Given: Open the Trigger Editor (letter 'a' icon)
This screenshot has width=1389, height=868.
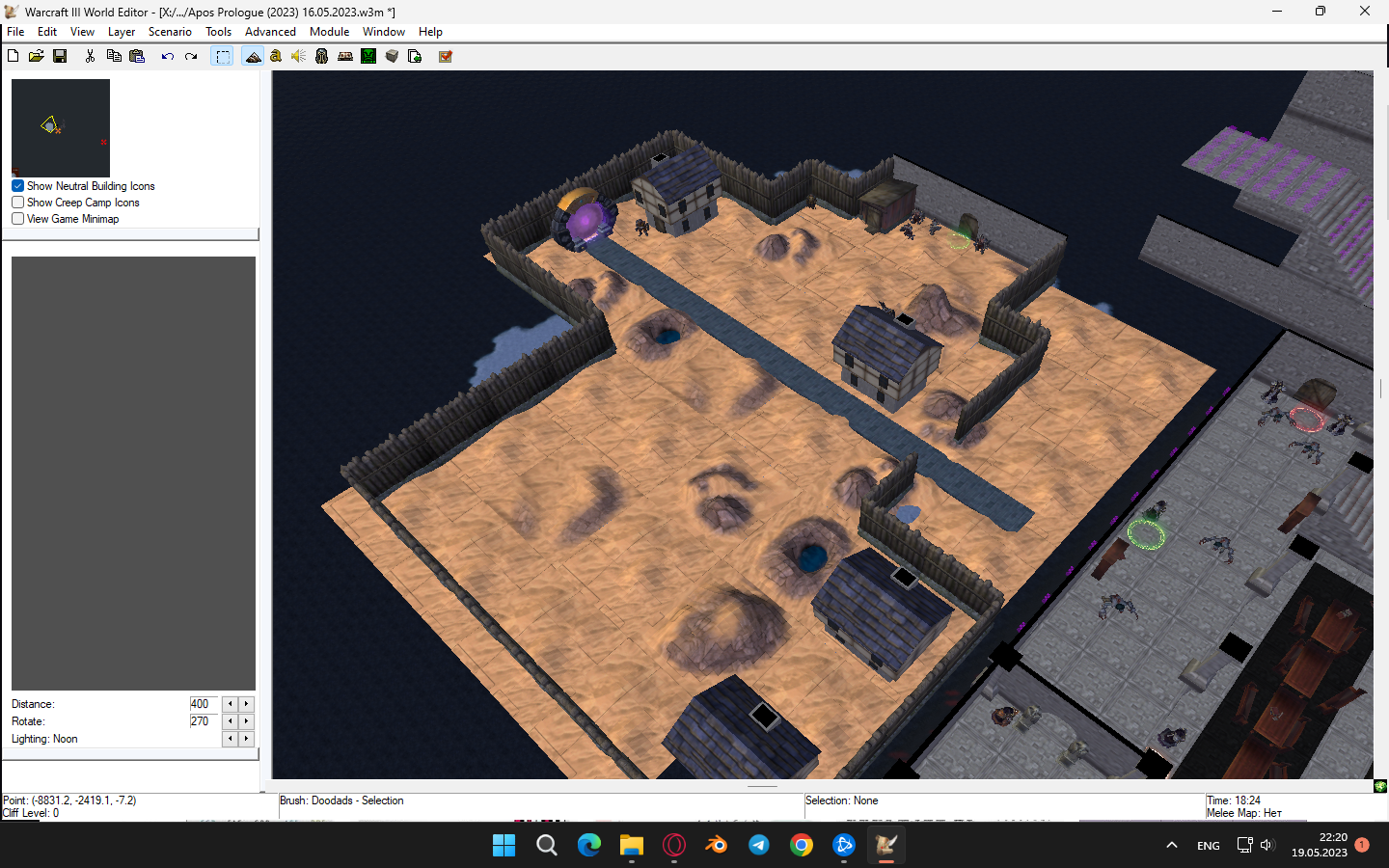Looking at the screenshot, I should 276,56.
